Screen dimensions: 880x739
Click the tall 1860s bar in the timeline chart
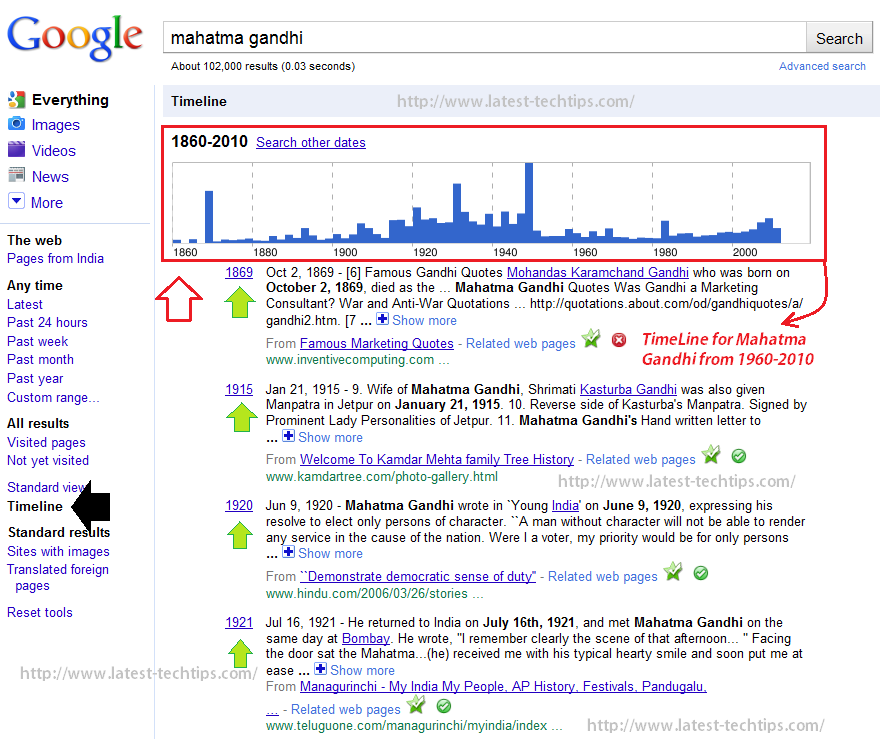(x=209, y=217)
